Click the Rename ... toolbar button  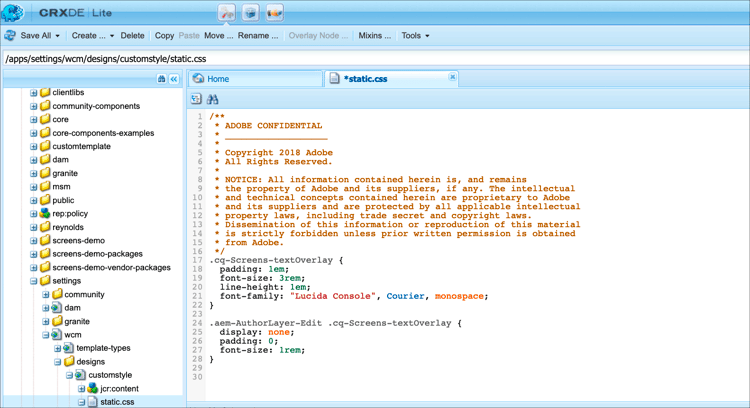[x=258, y=35]
